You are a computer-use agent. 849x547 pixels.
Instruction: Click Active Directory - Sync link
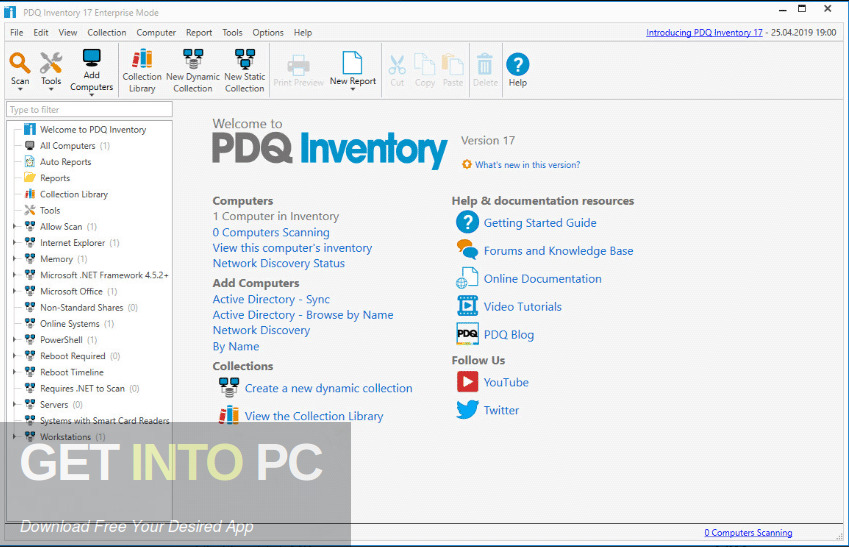tap(271, 299)
